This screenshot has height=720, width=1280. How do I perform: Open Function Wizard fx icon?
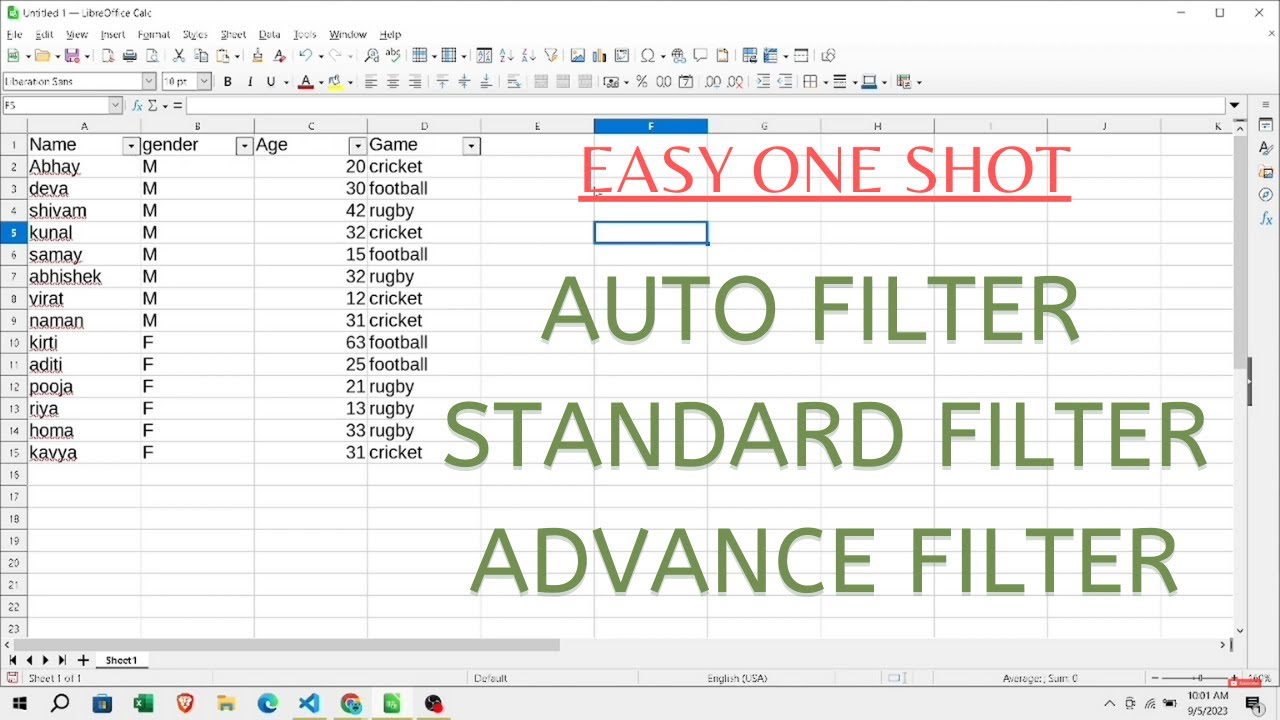coord(138,105)
